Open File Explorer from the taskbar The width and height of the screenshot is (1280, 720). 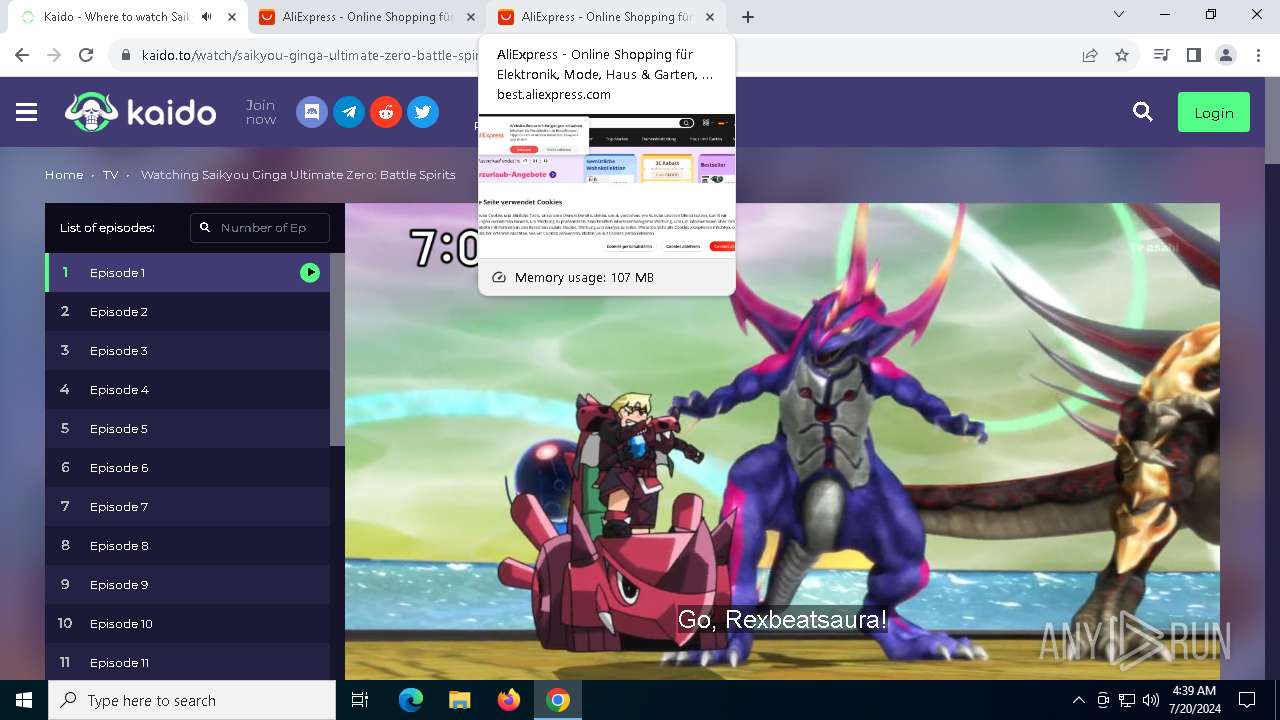pyautogui.click(x=460, y=700)
